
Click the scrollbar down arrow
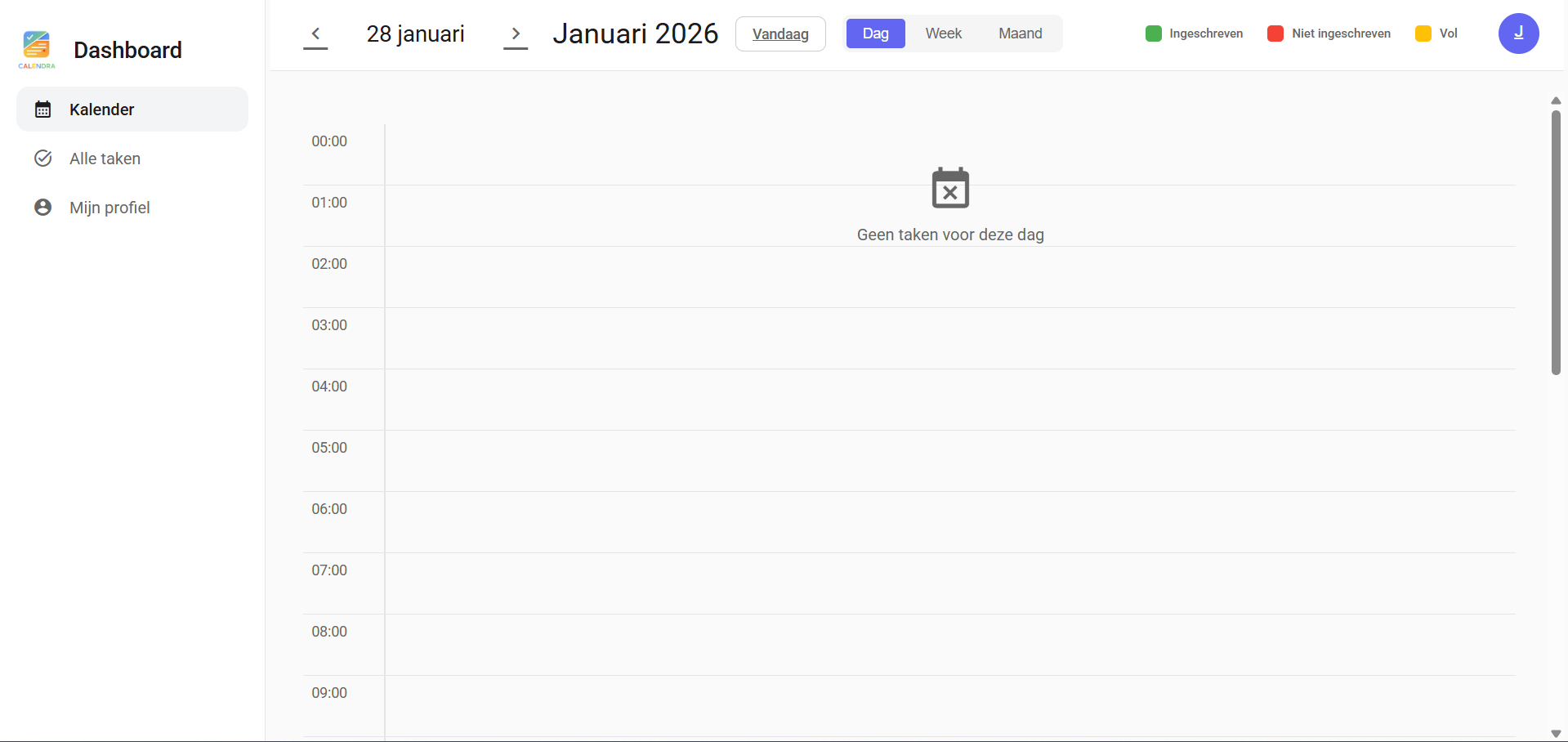(1556, 734)
